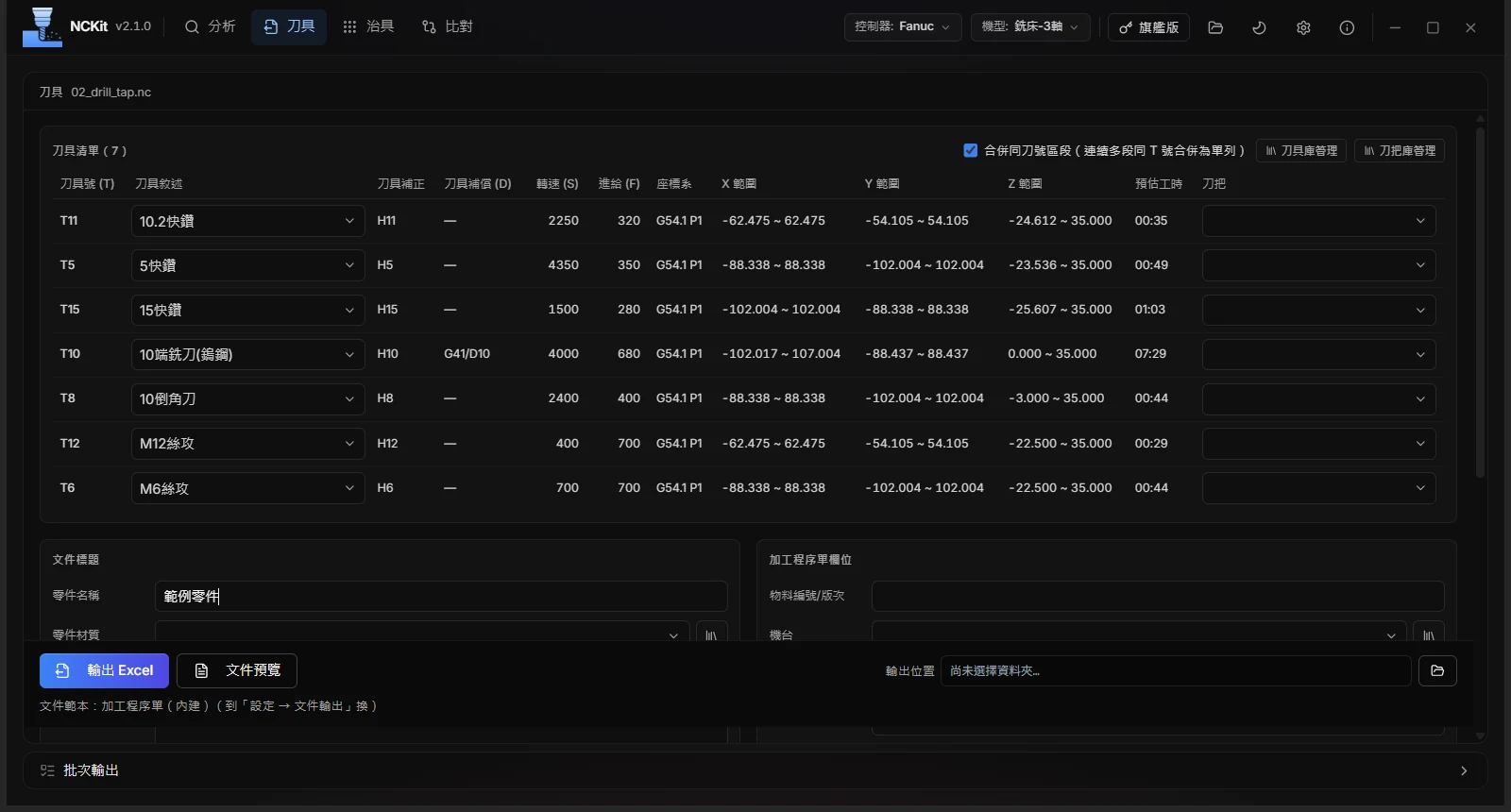
Task: Open the 零件材質 dropdown
Action: pos(422,634)
